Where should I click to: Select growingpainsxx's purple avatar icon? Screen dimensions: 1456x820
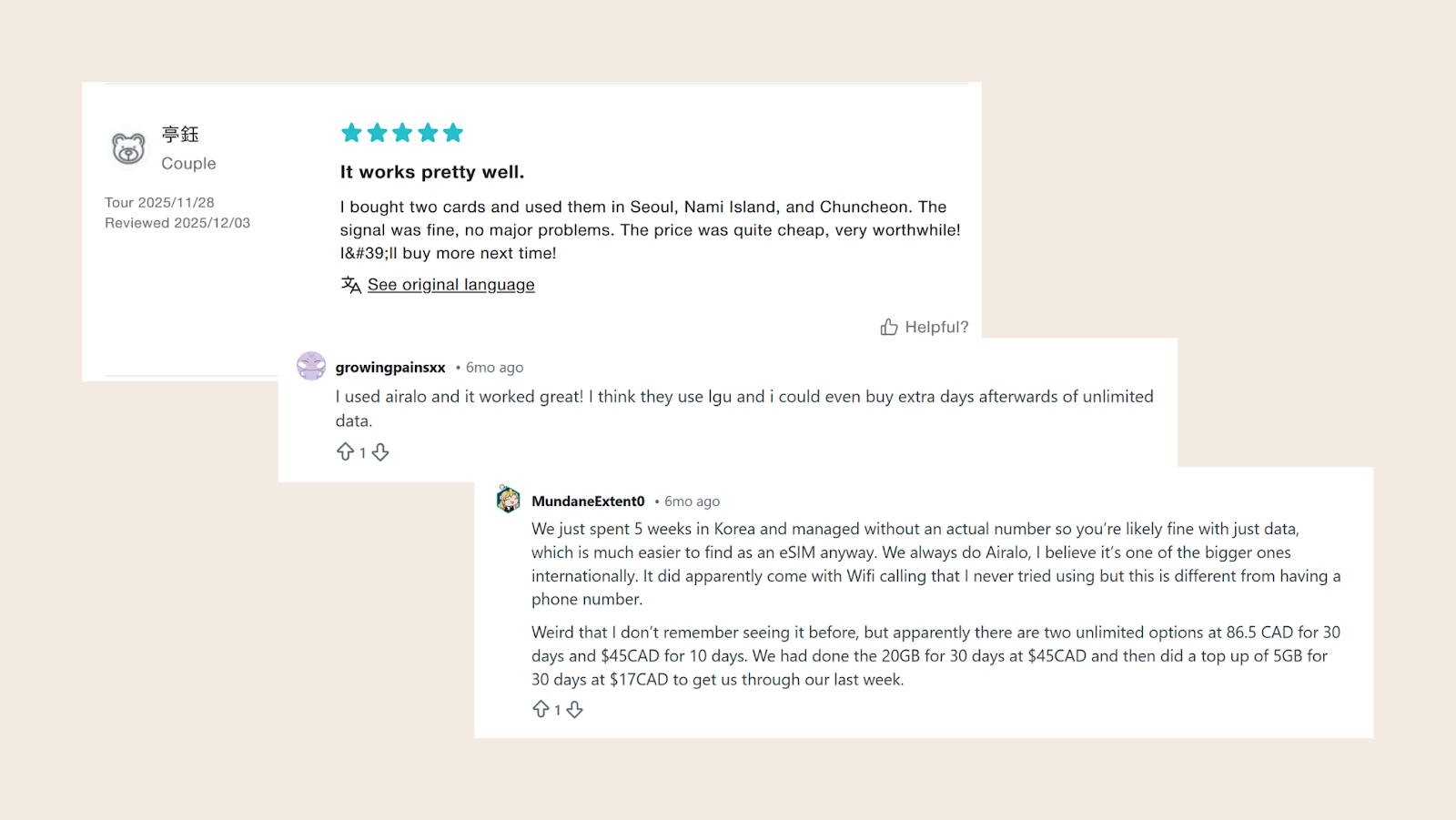point(310,366)
